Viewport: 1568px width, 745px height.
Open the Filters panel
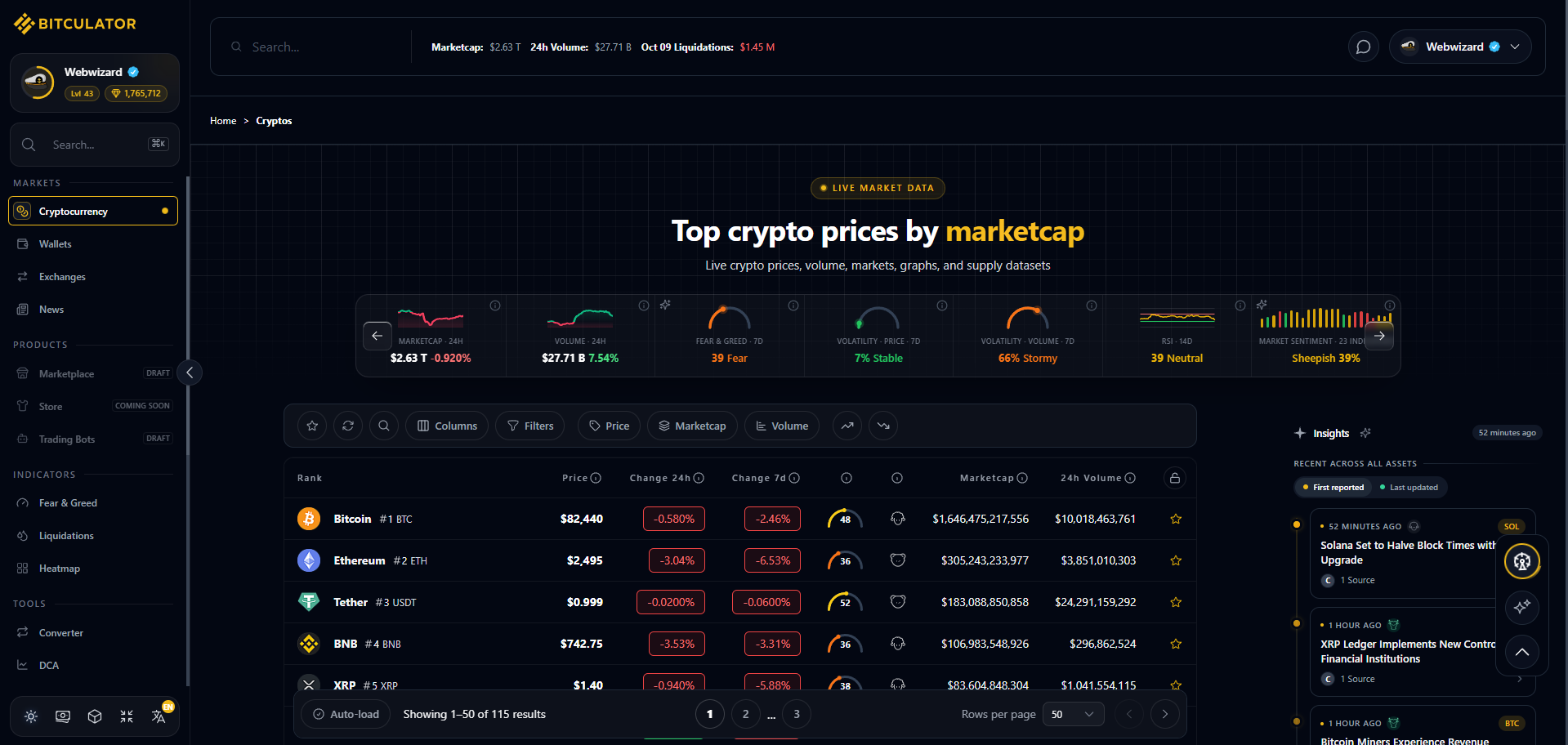pyautogui.click(x=530, y=426)
